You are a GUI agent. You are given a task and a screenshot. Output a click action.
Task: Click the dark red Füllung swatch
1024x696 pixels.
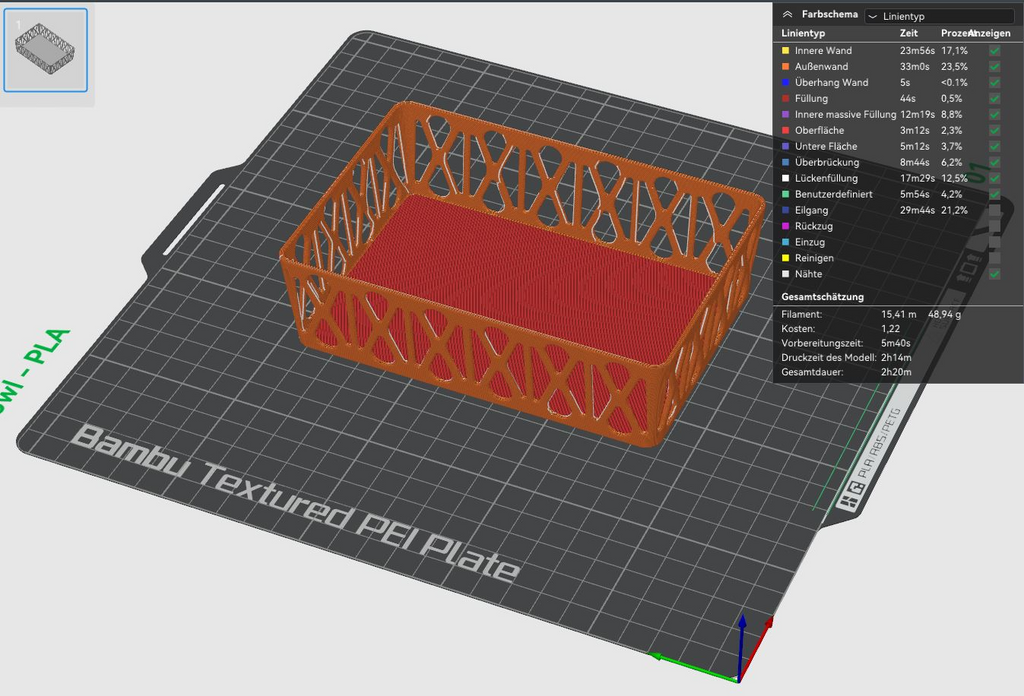(786, 99)
